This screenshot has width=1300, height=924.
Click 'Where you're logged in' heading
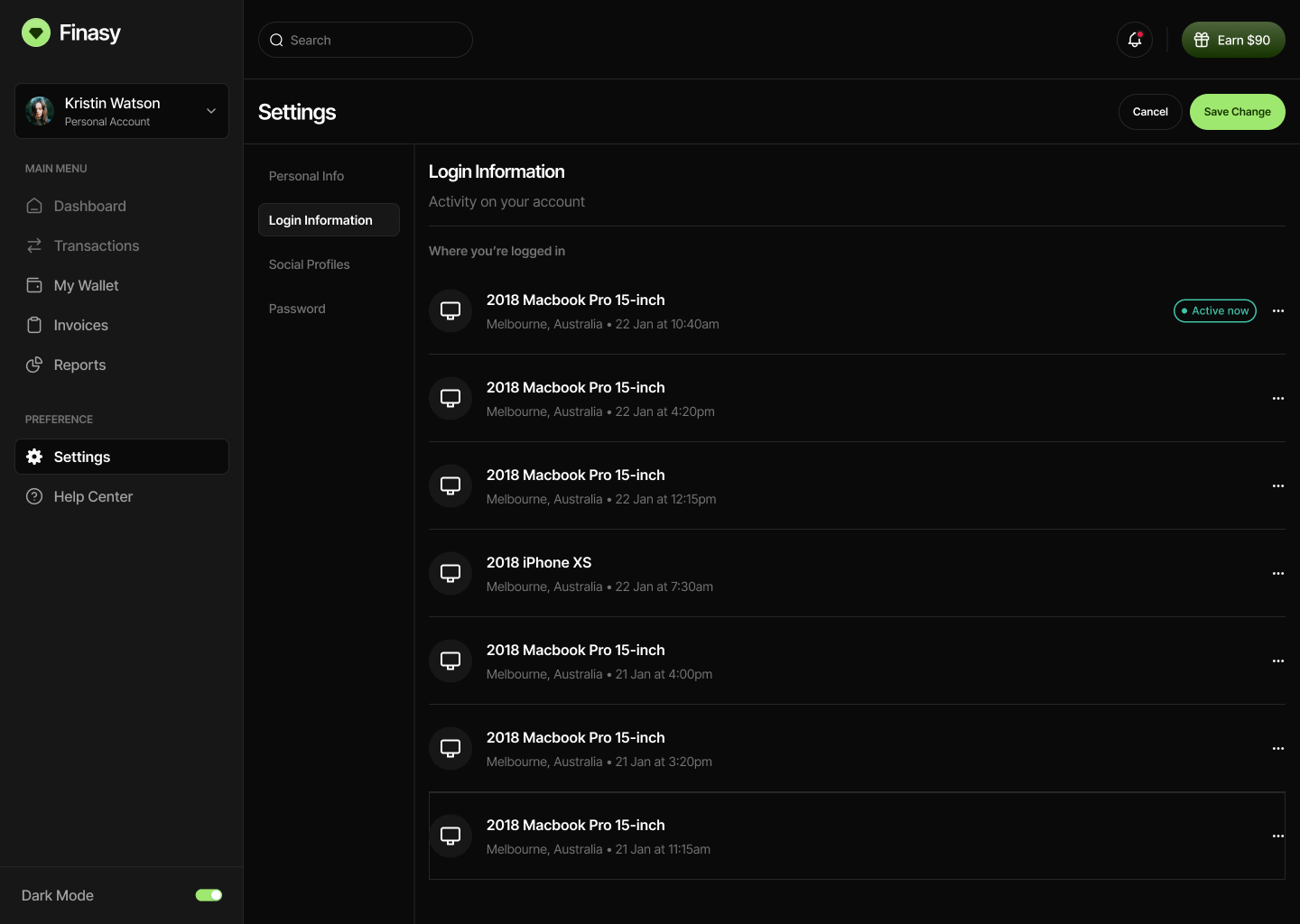pos(497,251)
